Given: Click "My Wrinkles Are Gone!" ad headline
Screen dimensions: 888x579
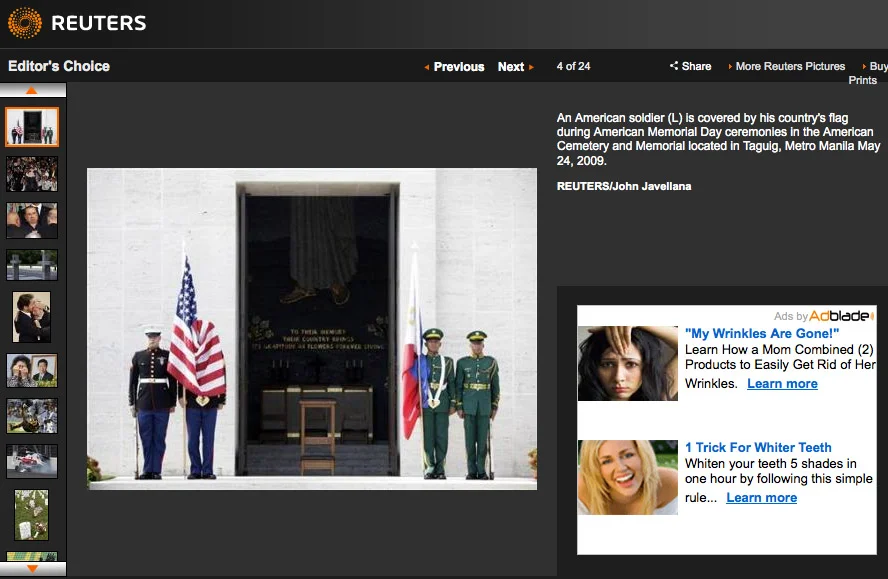Looking at the screenshot, I should pyautogui.click(x=762, y=333).
